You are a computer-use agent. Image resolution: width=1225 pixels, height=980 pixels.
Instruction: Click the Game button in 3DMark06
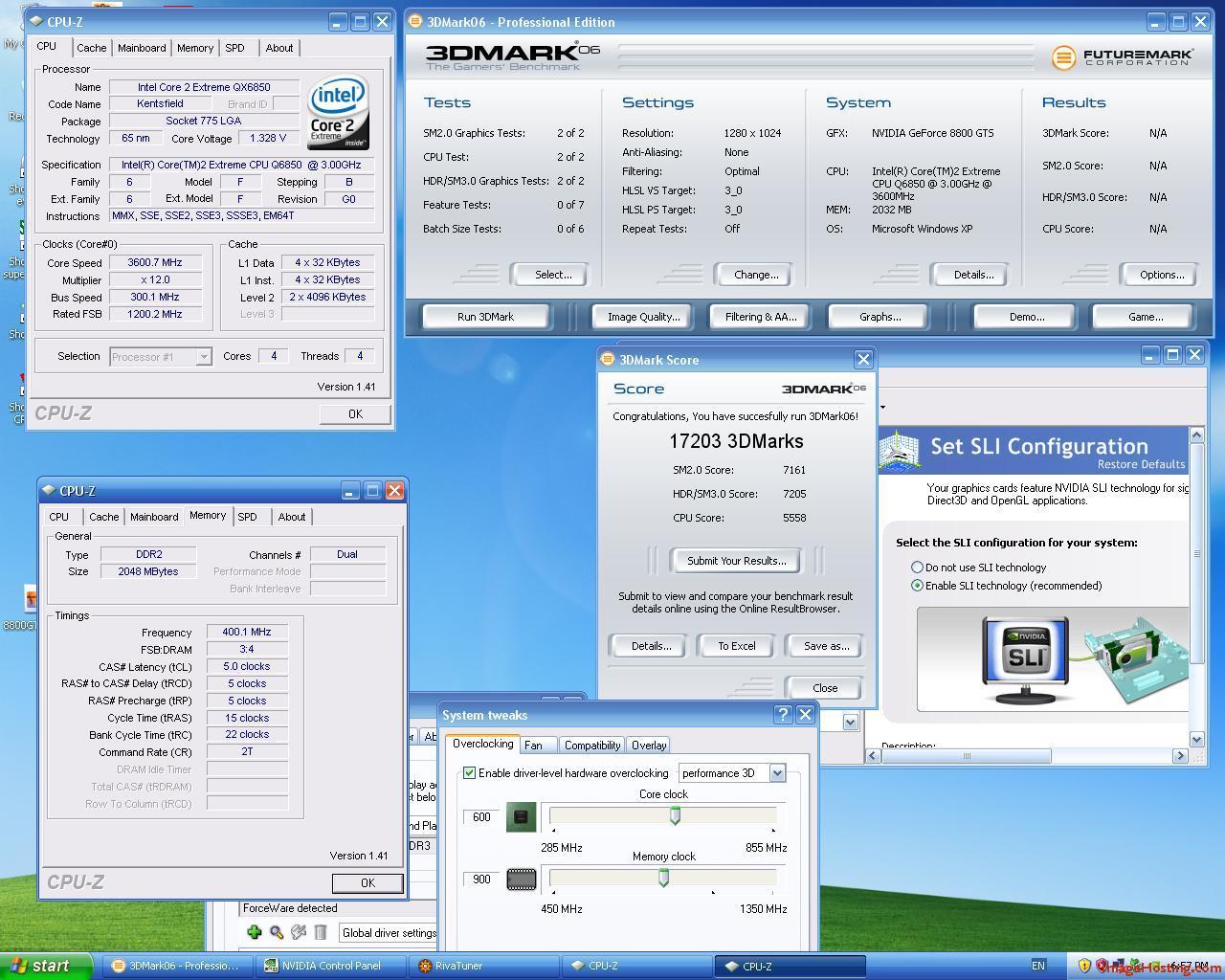1146,317
